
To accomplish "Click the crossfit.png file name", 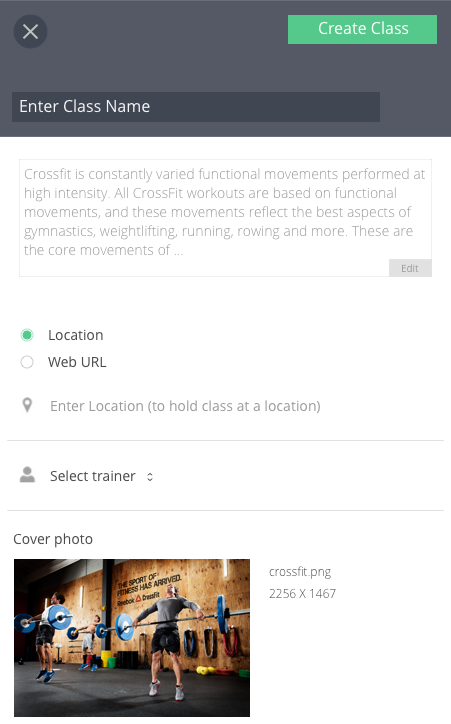I will coord(300,572).
